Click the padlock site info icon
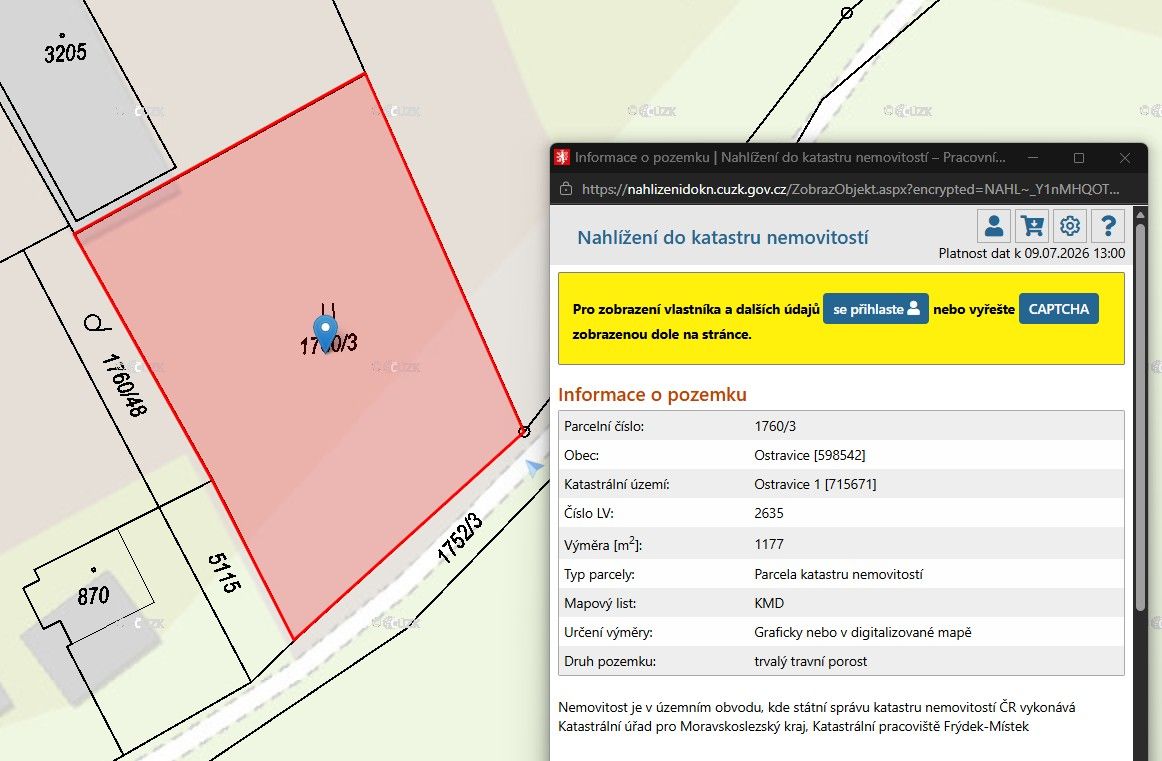The image size is (1162, 761). [566, 189]
